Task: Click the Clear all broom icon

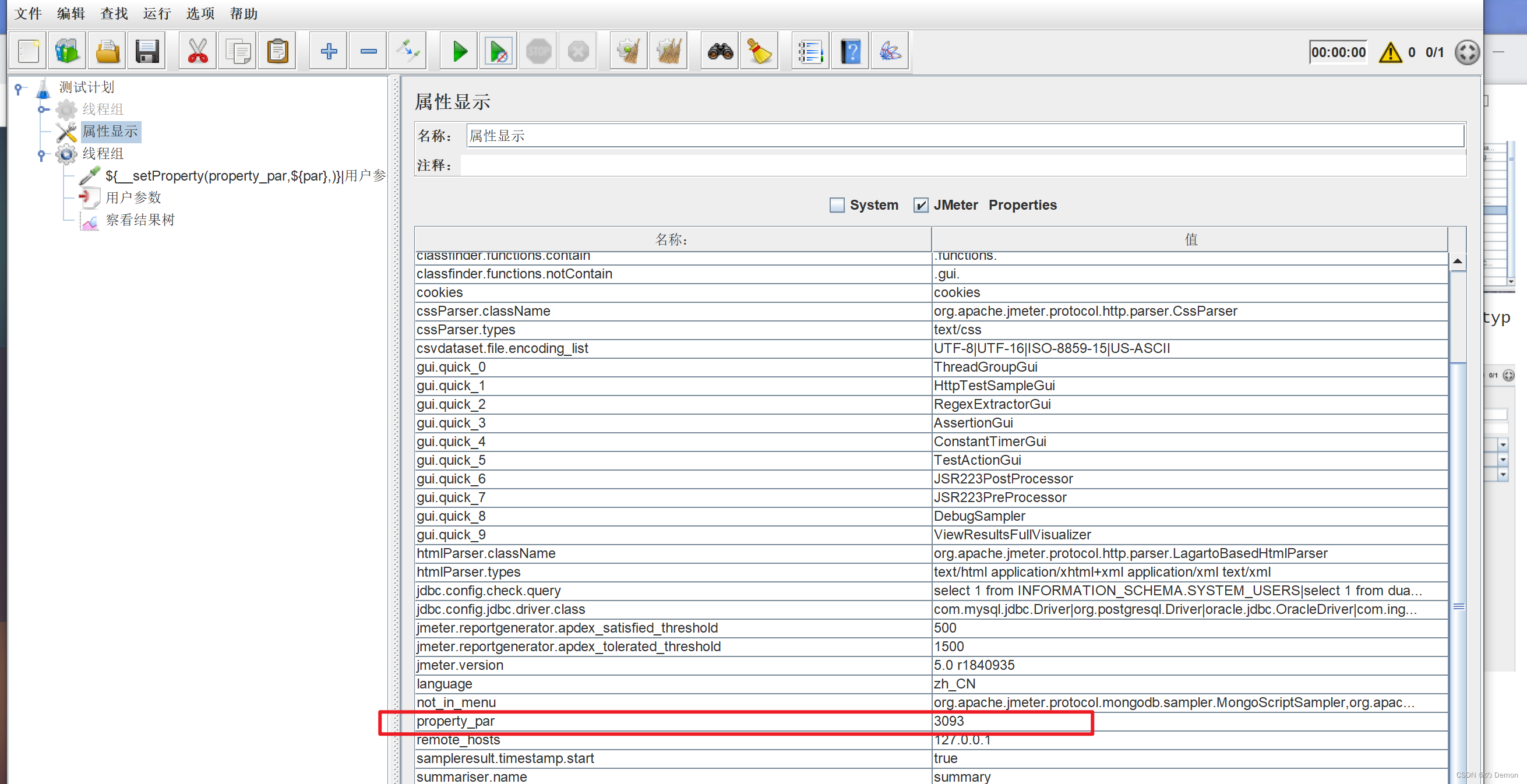Action: tap(669, 52)
